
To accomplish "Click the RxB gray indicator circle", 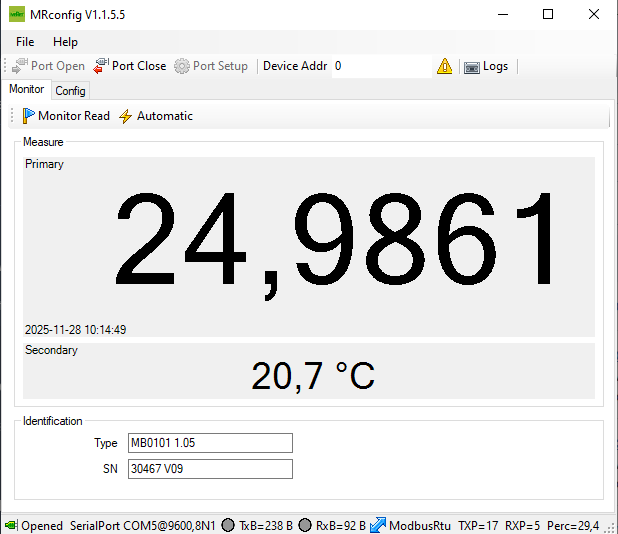I will 305,525.
